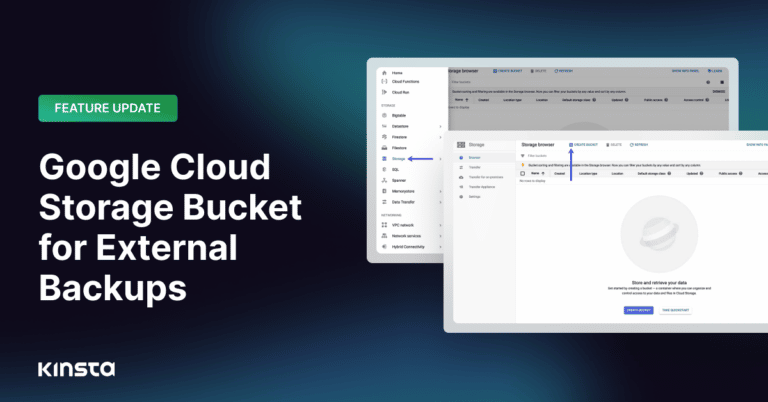Image resolution: width=768 pixels, height=402 pixels.
Task: Open the Learn link in back window
Action: pos(715,71)
